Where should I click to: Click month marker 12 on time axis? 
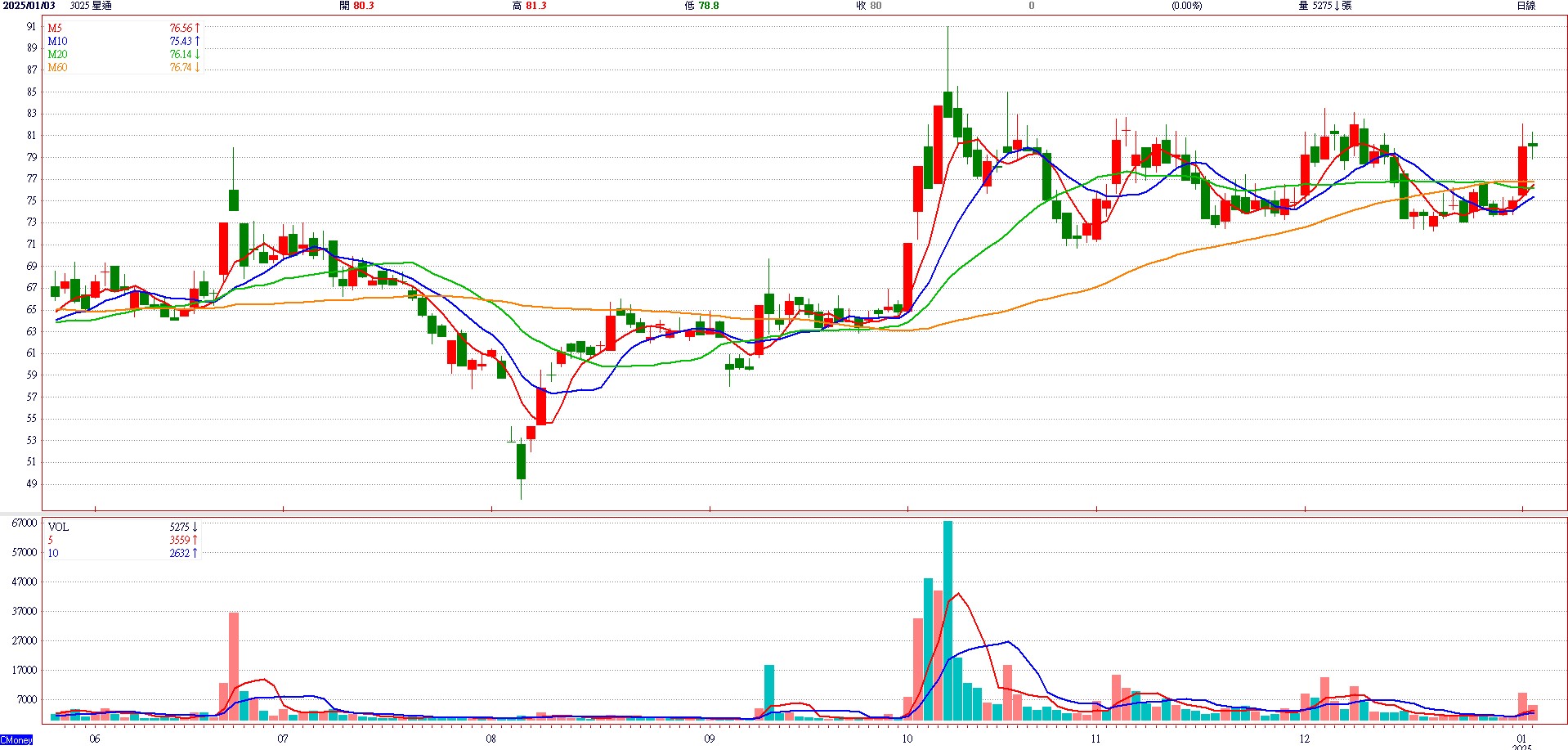1304,739
